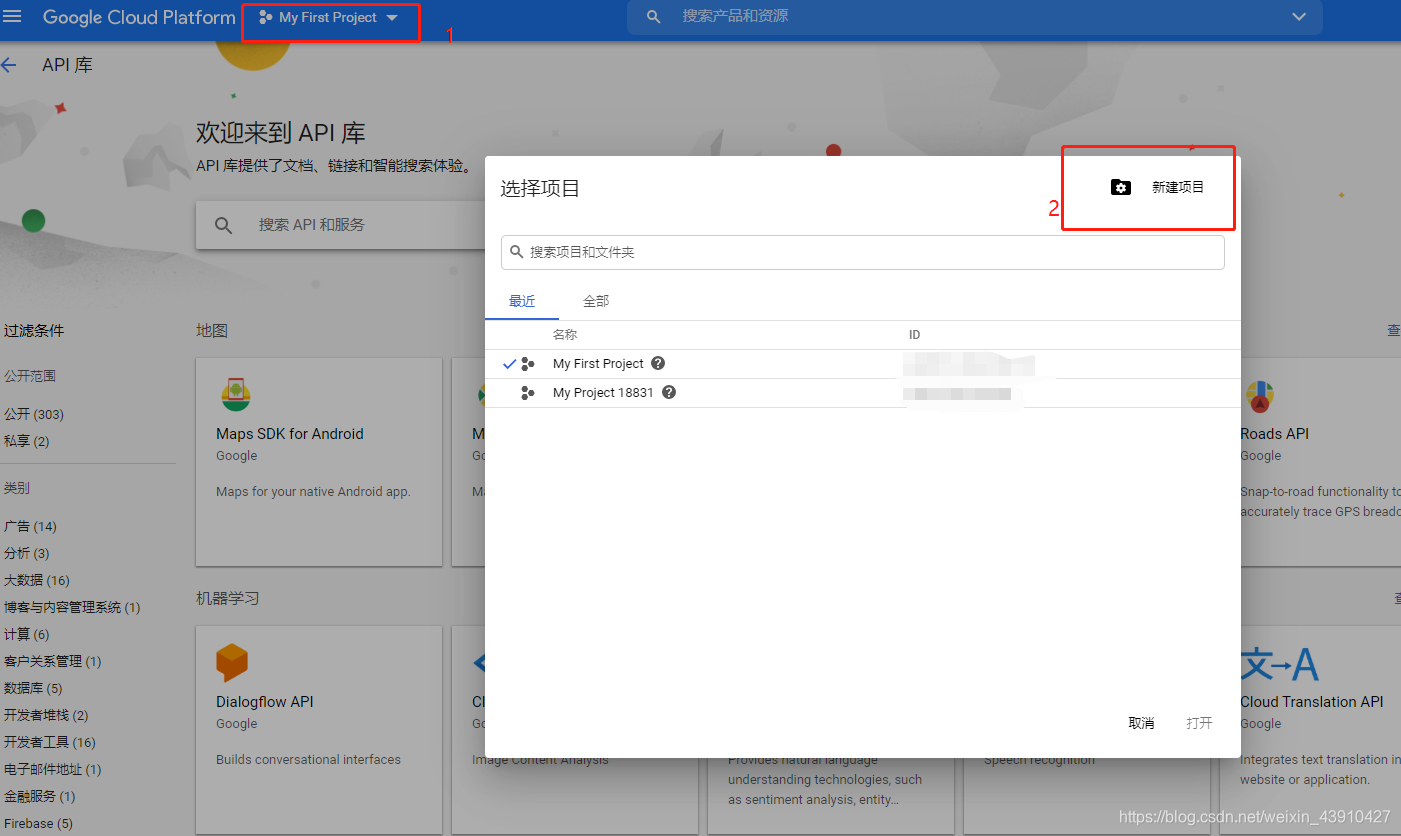Click the search icon in project dialog

517,252
